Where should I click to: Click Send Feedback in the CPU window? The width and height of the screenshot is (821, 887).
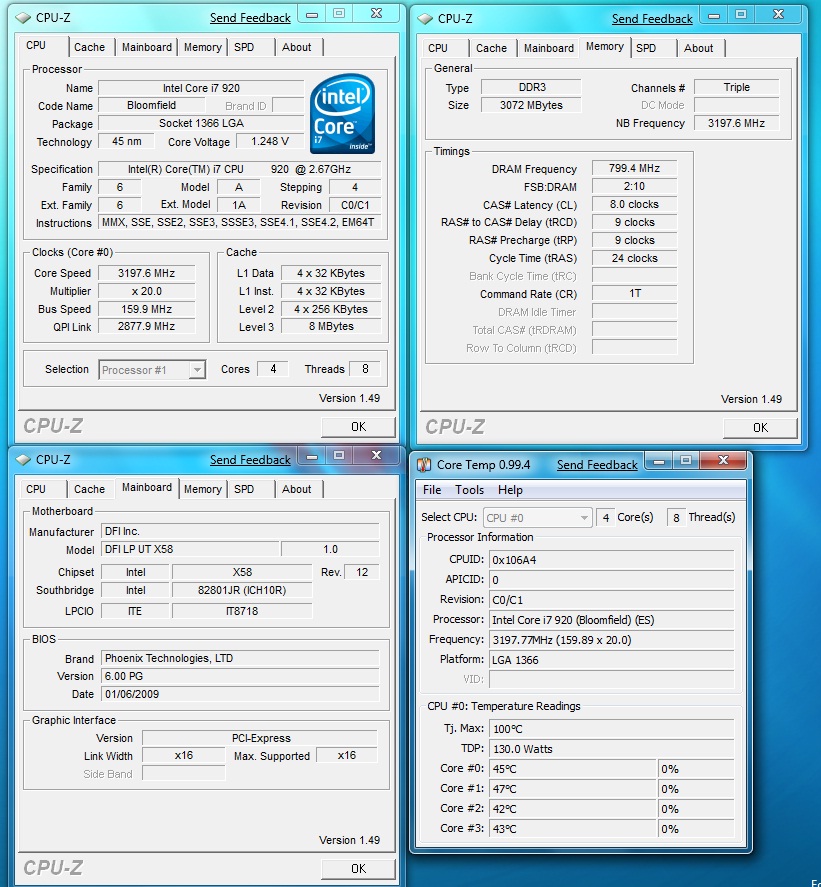click(250, 18)
